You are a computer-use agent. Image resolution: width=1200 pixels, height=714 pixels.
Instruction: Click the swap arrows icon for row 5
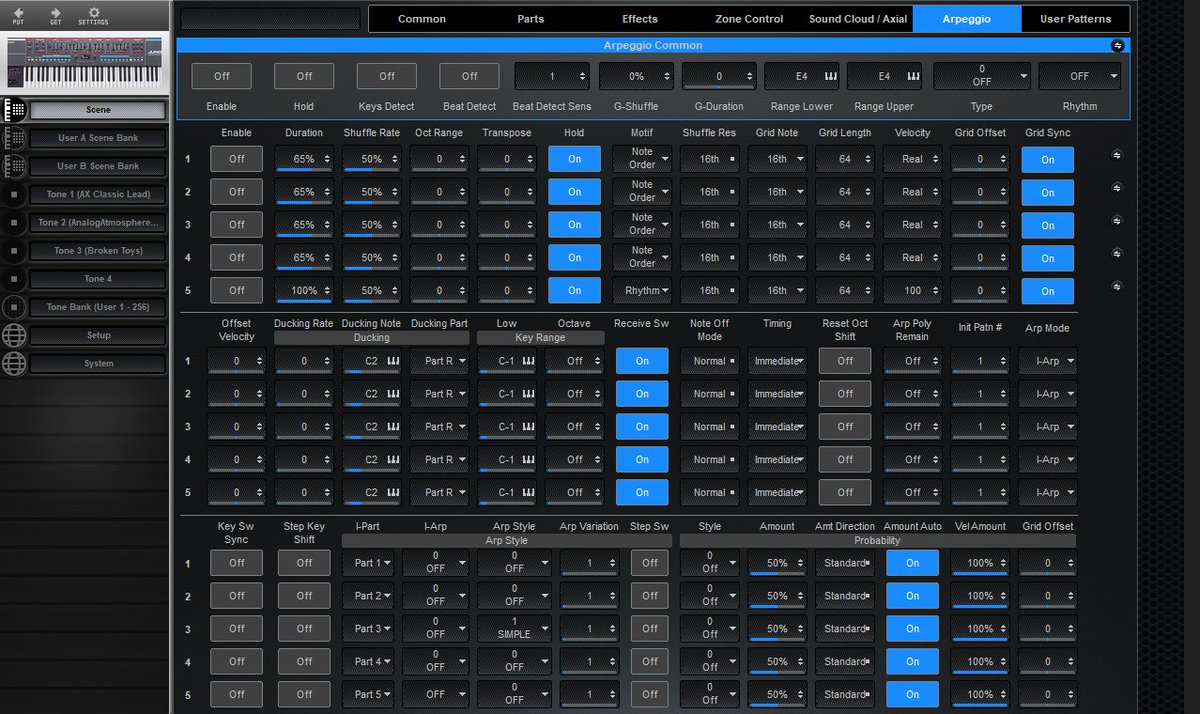pyautogui.click(x=1117, y=286)
